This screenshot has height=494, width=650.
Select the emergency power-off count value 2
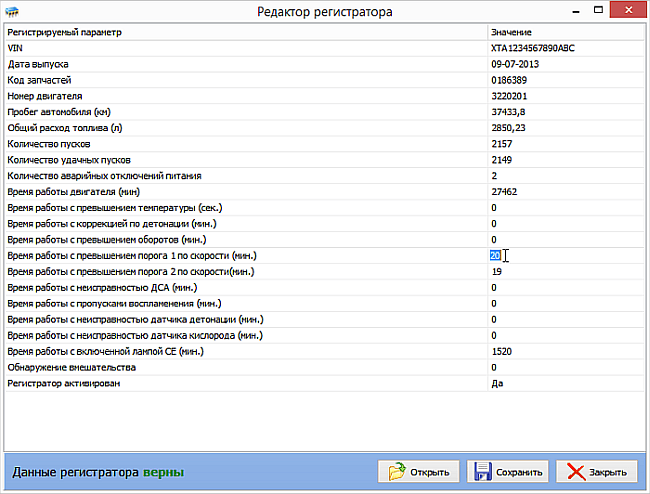[494, 176]
